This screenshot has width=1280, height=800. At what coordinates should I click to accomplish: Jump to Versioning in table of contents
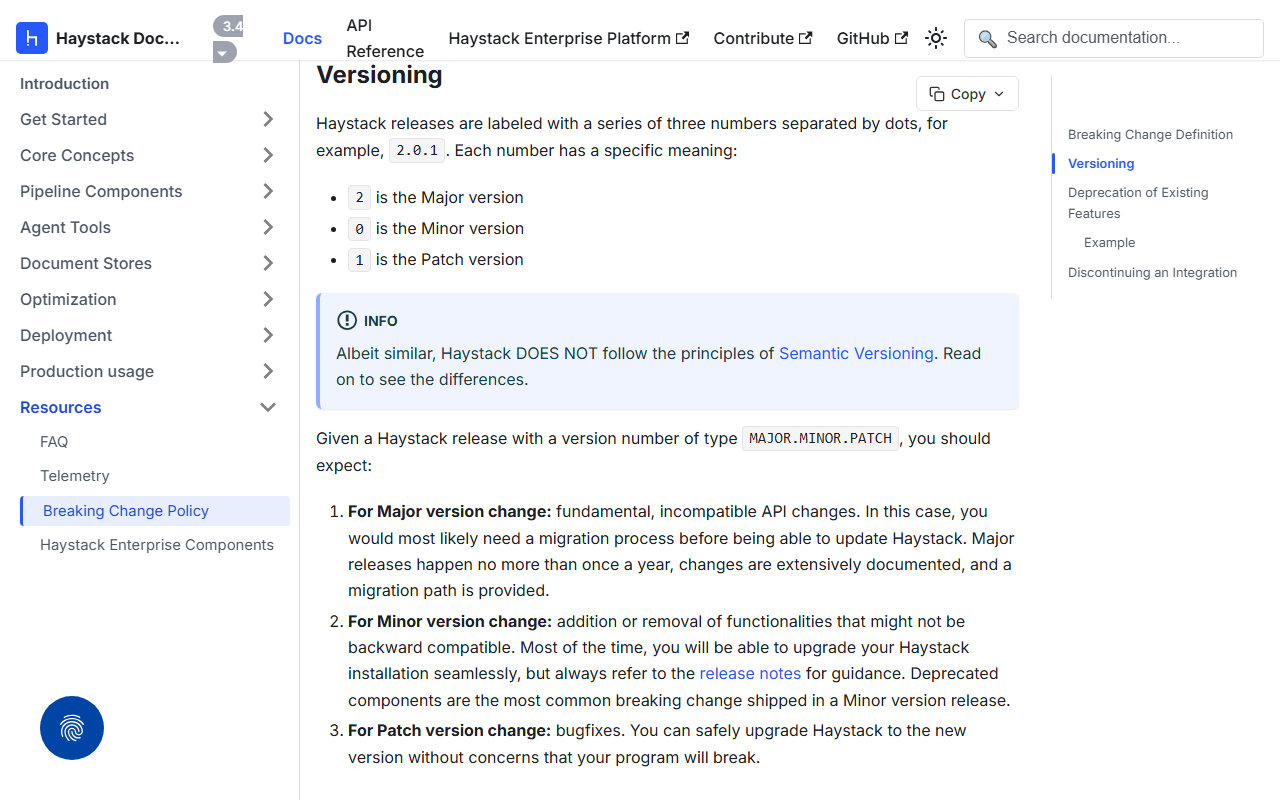pyautogui.click(x=1101, y=164)
